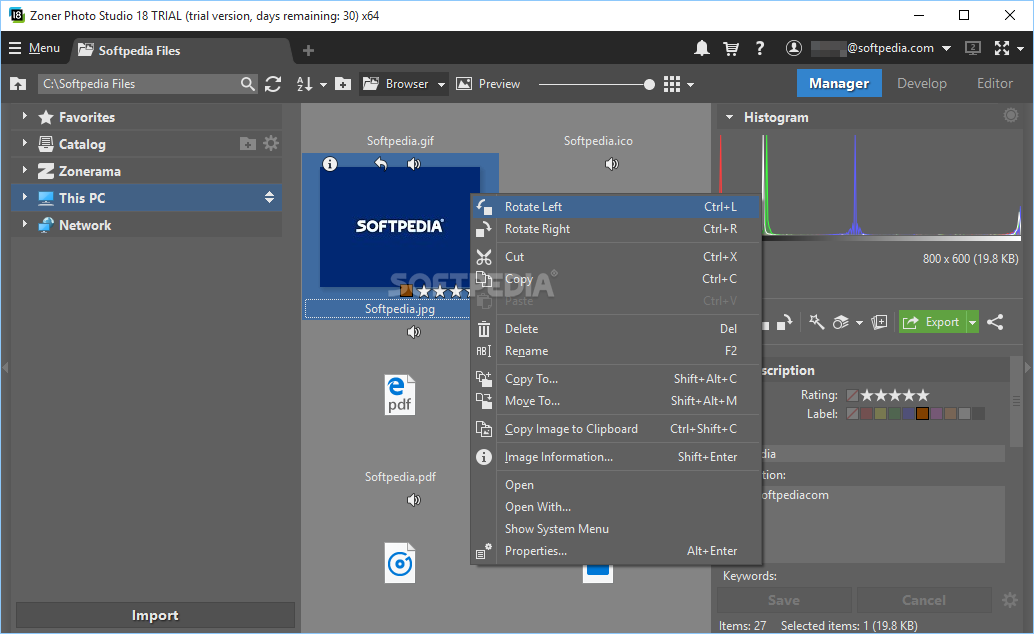Screen dimensions: 1034x634
Task: Go up one folder level
Action: (18, 84)
